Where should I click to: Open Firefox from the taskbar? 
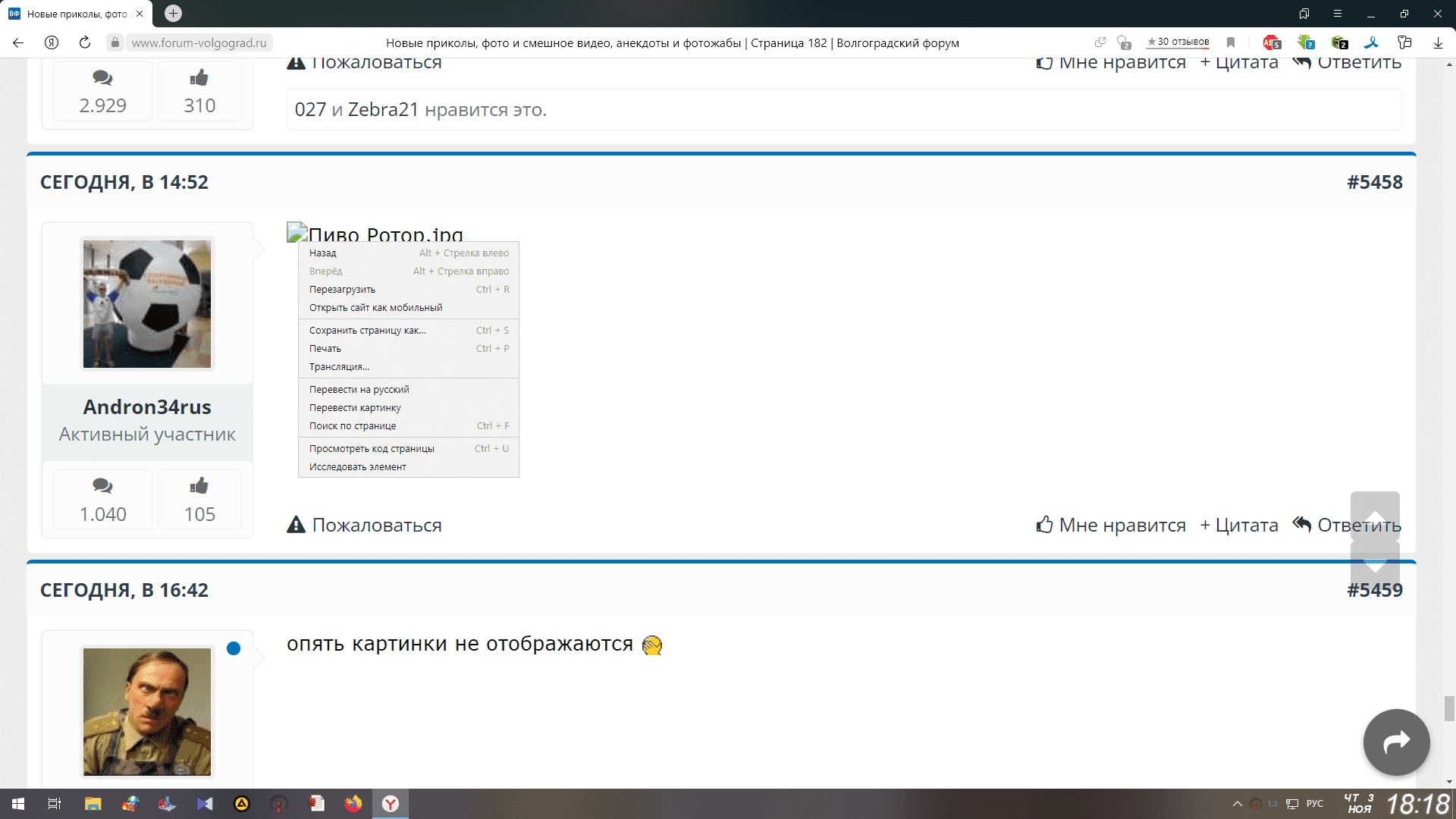[353, 804]
